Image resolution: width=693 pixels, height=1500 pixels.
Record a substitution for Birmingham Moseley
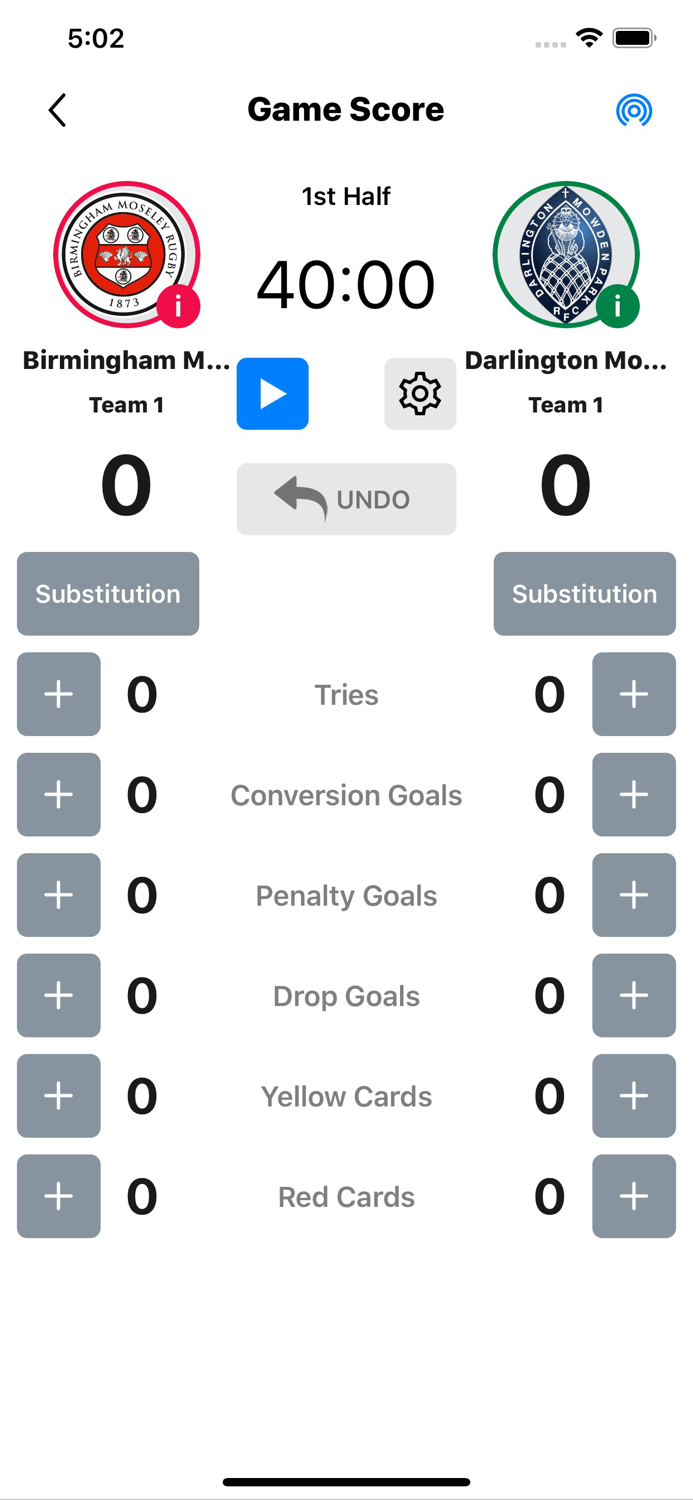[x=107, y=594]
